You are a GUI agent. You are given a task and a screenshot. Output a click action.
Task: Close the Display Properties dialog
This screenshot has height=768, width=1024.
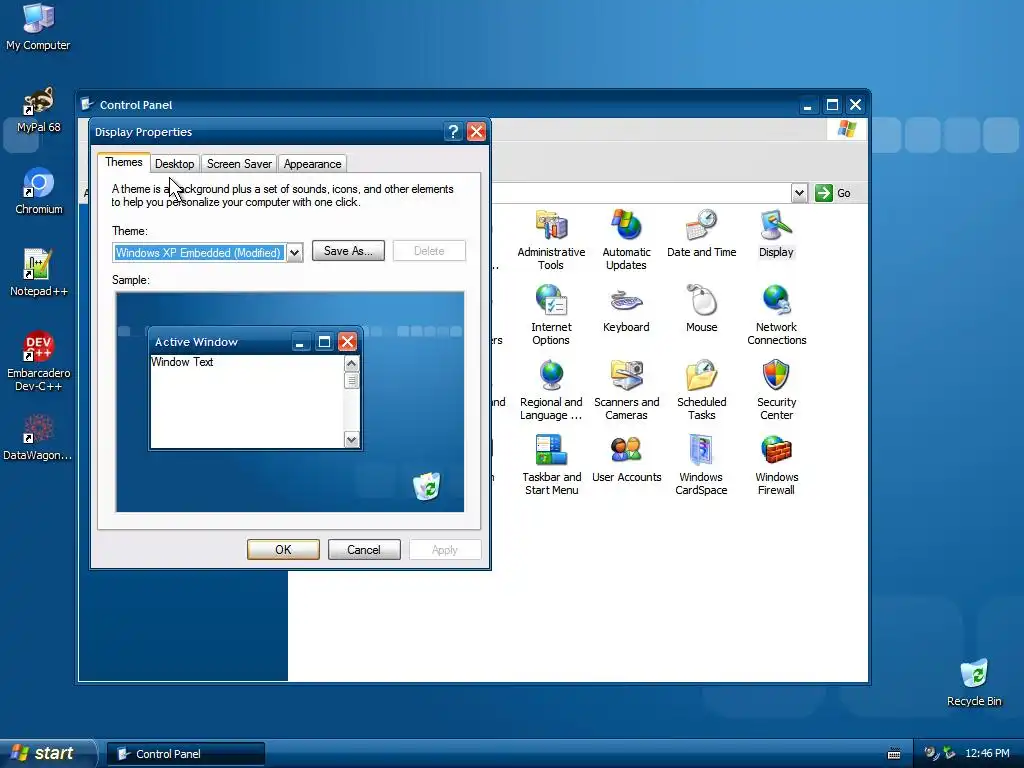click(477, 132)
